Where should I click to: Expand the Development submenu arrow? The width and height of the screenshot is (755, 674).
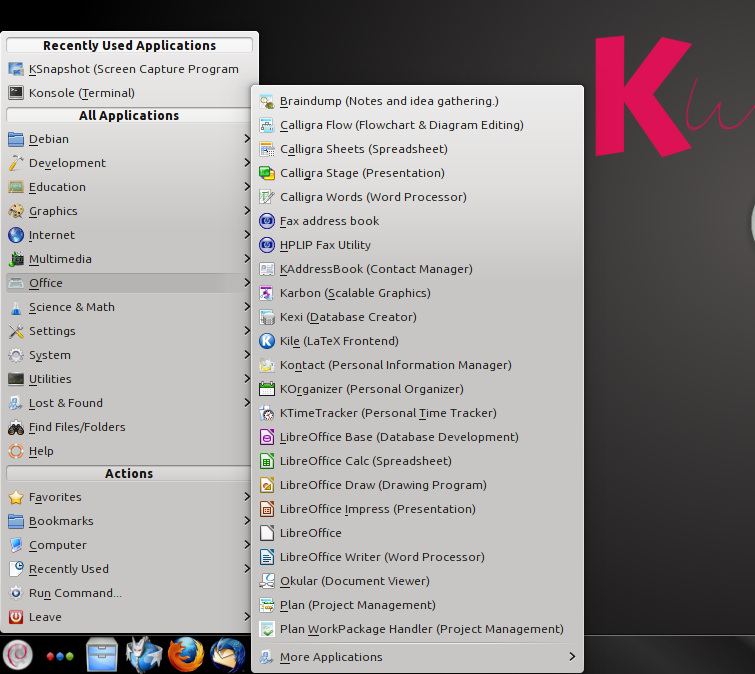[247, 163]
